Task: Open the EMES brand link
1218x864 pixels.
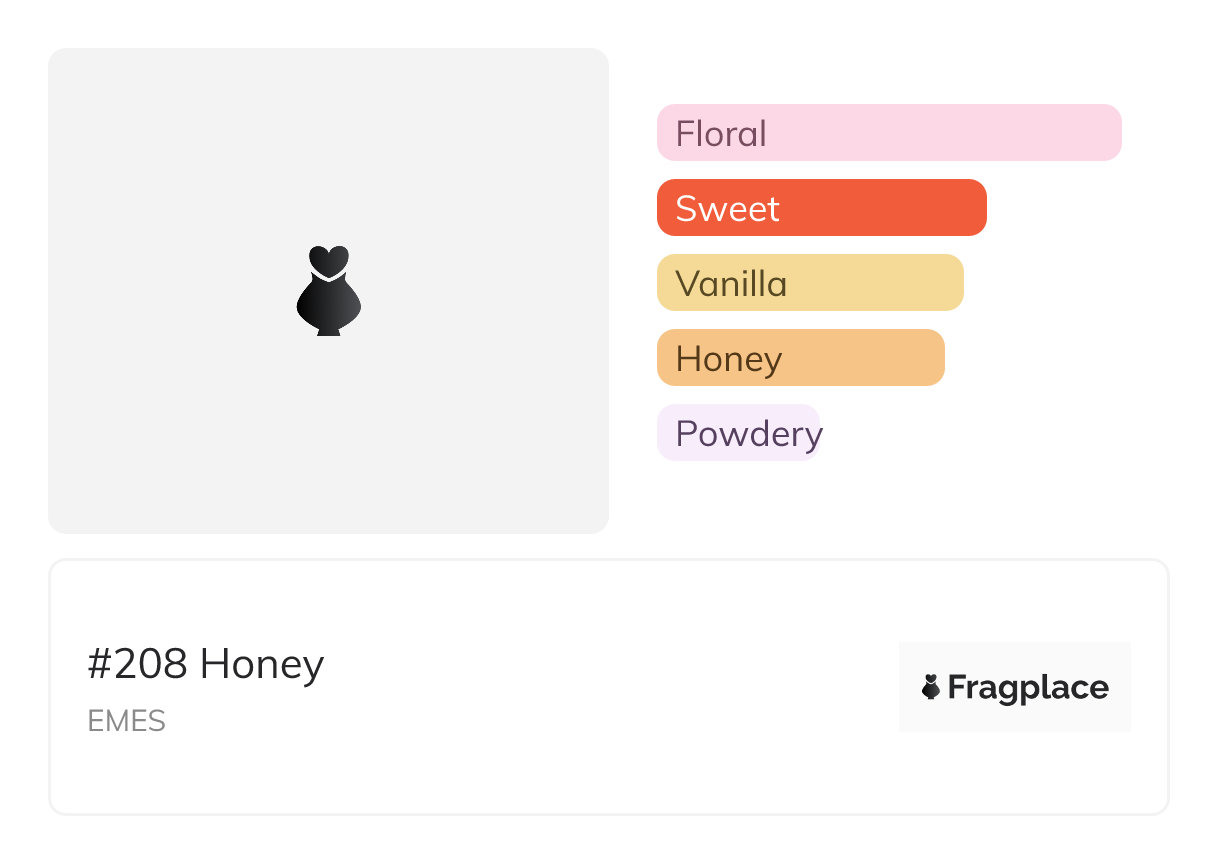Action: [x=126, y=721]
